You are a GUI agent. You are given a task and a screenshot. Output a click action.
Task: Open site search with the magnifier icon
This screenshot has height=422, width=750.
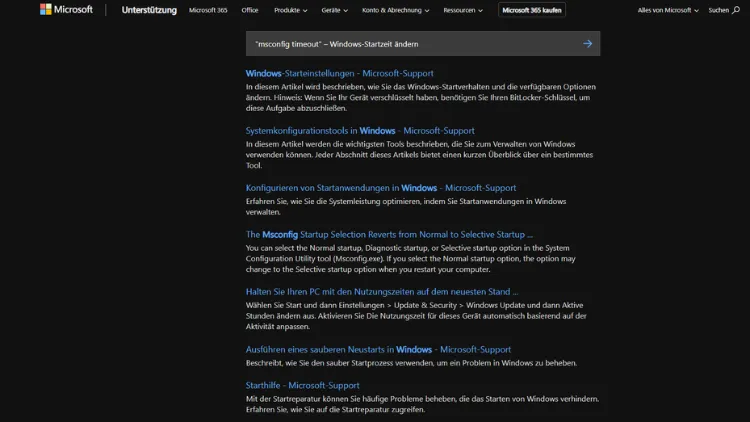[x=736, y=10]
